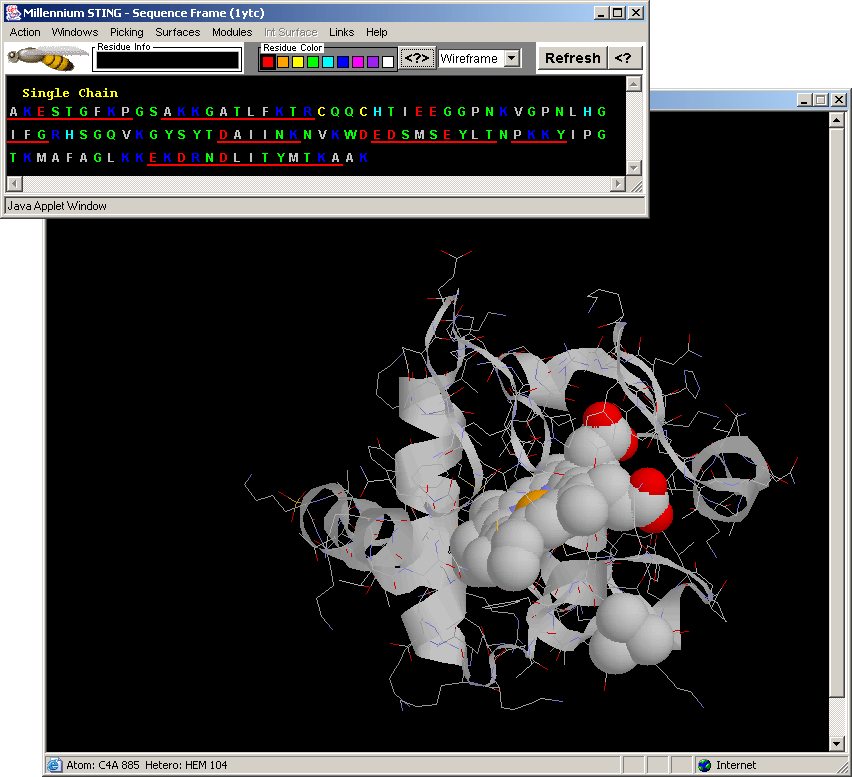The height and width of the screenshot is (777, 852).
Task: Choose the yellow residue color swatch
Action: (298, 62)
